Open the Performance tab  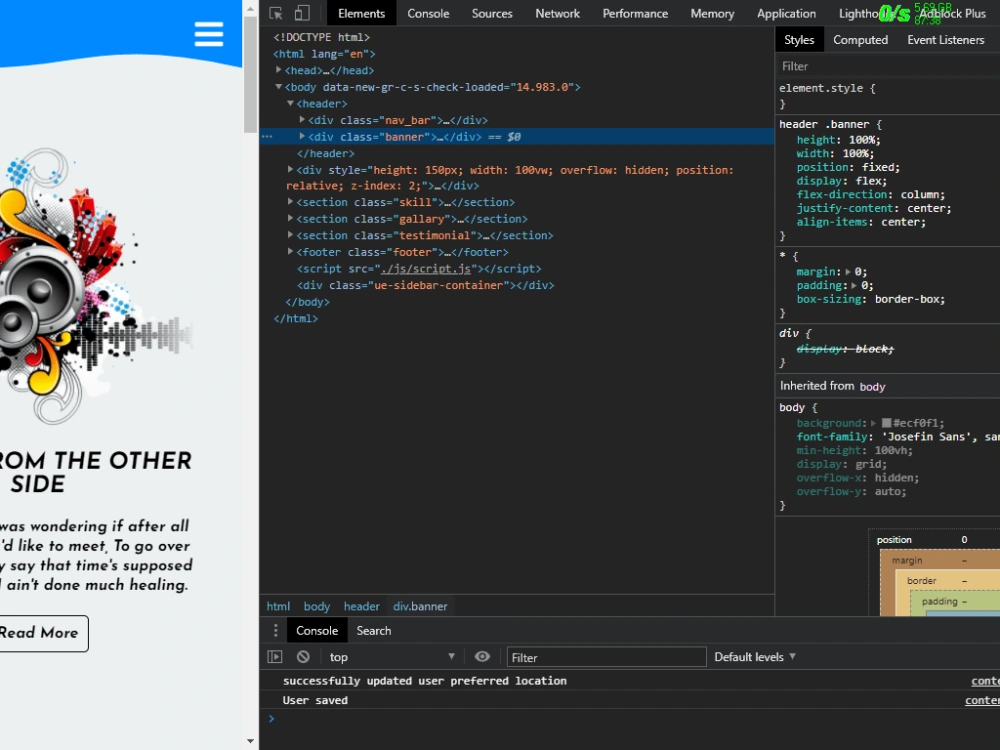click(635, 13)
